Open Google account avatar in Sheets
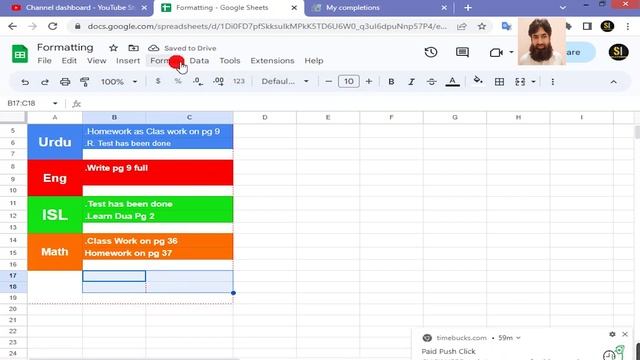640x360 pixels. coord(618,52)
